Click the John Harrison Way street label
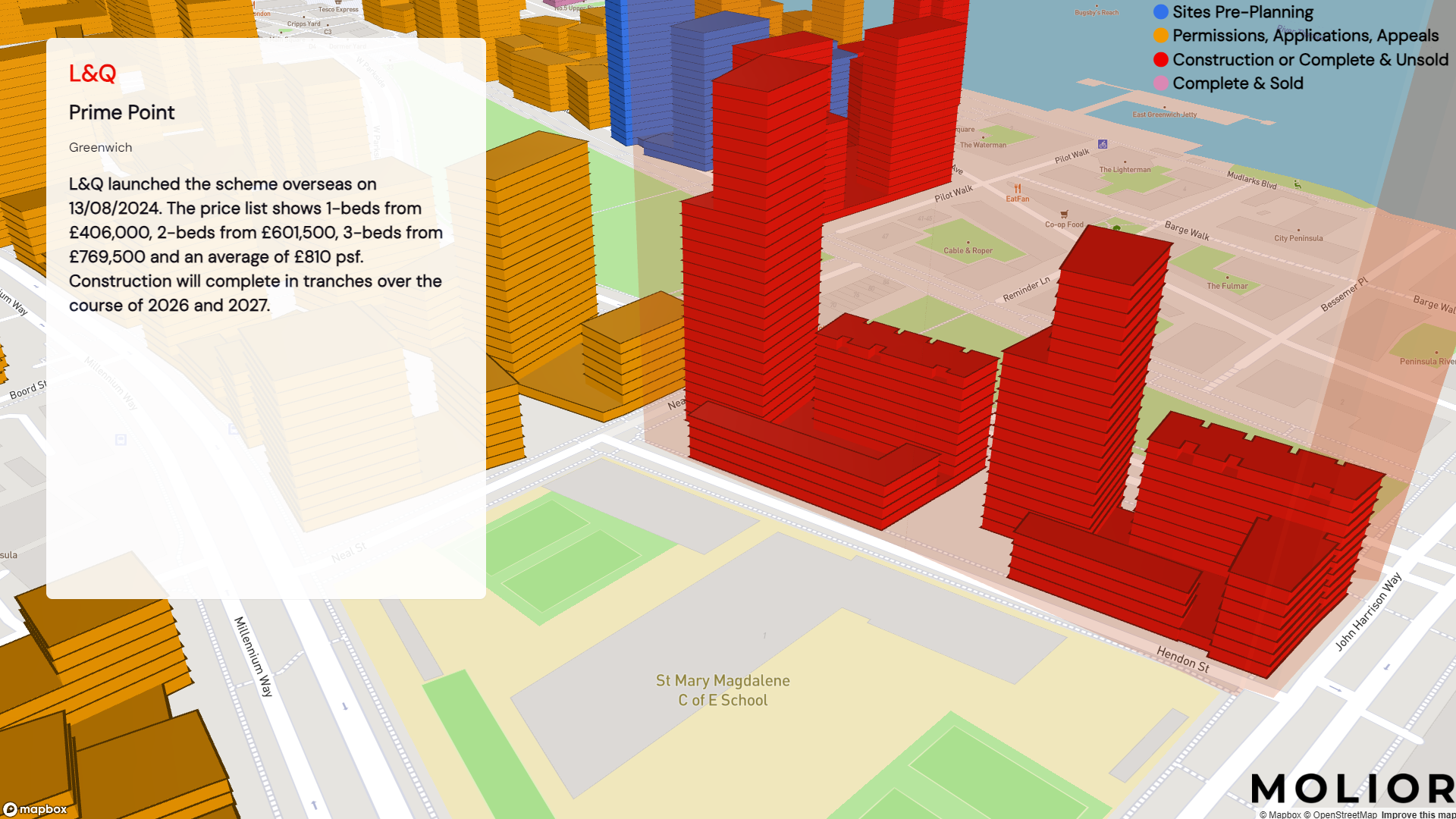The width and height of the screenshot is (1456, 819). tap(1368, 612)
